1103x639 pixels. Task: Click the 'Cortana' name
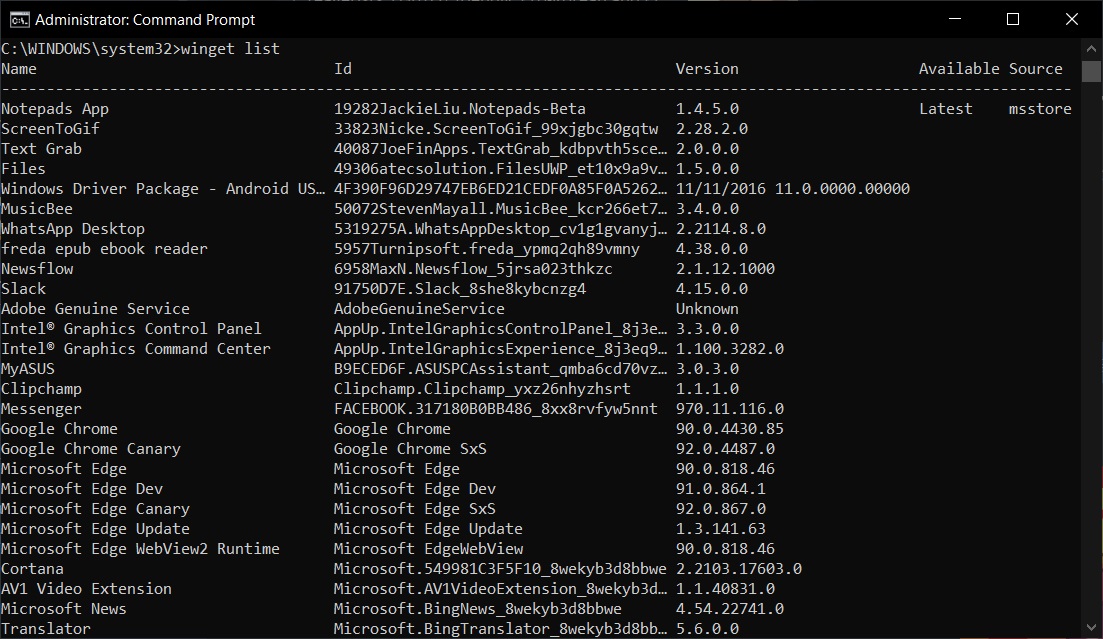(32, 569)
